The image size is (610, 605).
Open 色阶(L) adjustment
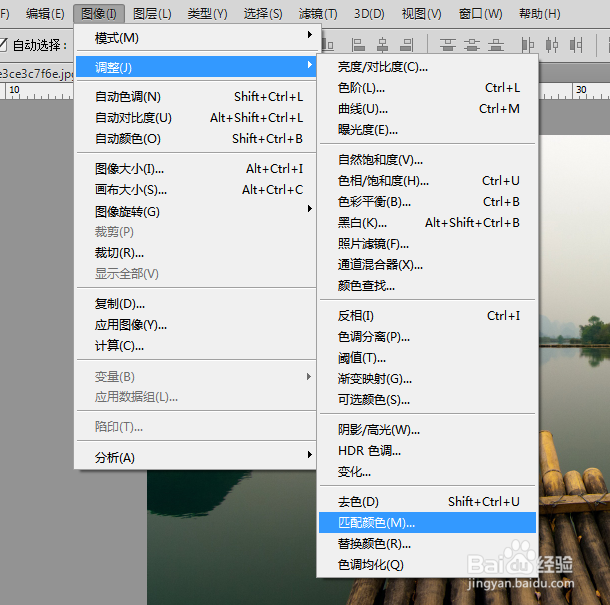click(427, 88)
